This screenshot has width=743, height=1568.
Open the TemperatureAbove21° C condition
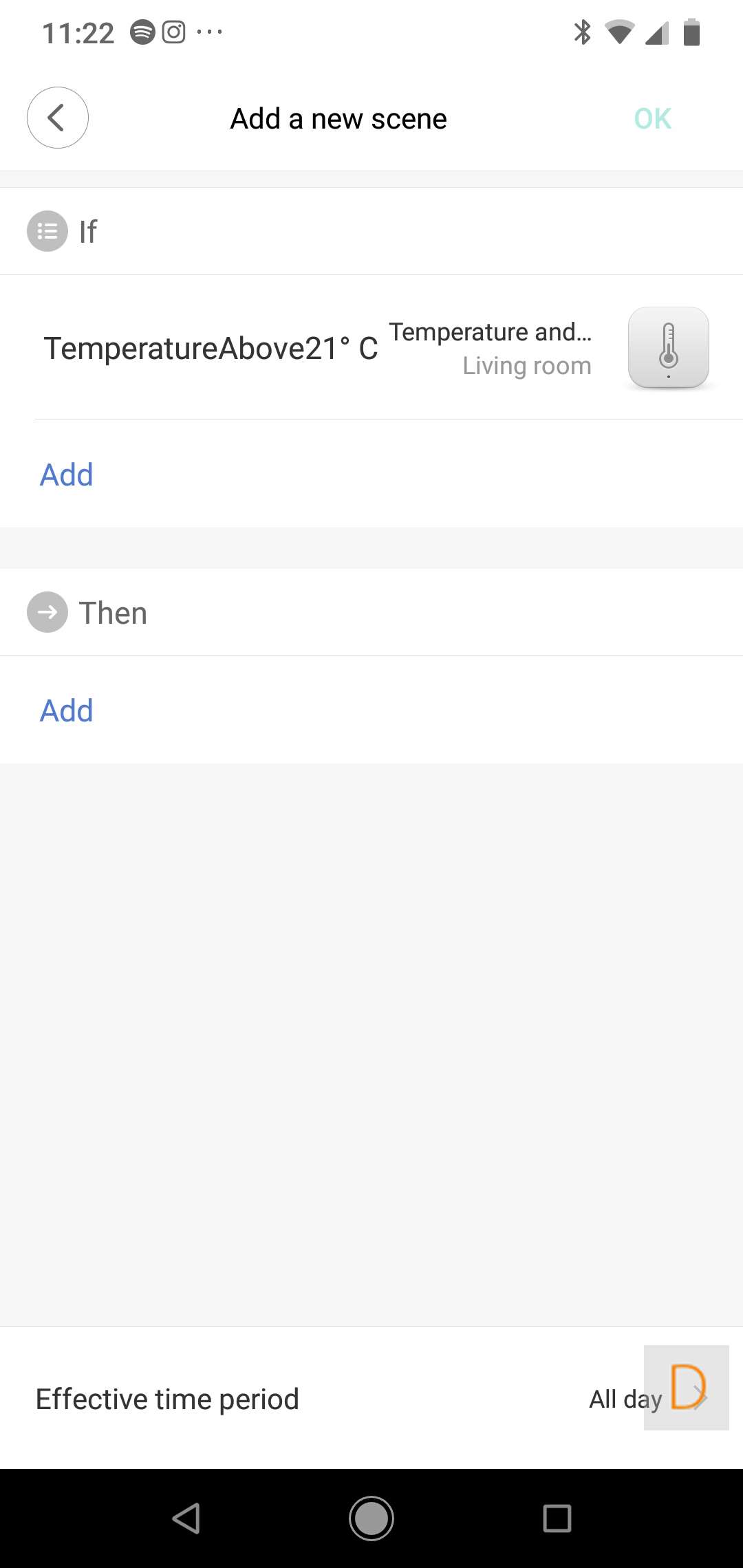(x=211, y=349)
